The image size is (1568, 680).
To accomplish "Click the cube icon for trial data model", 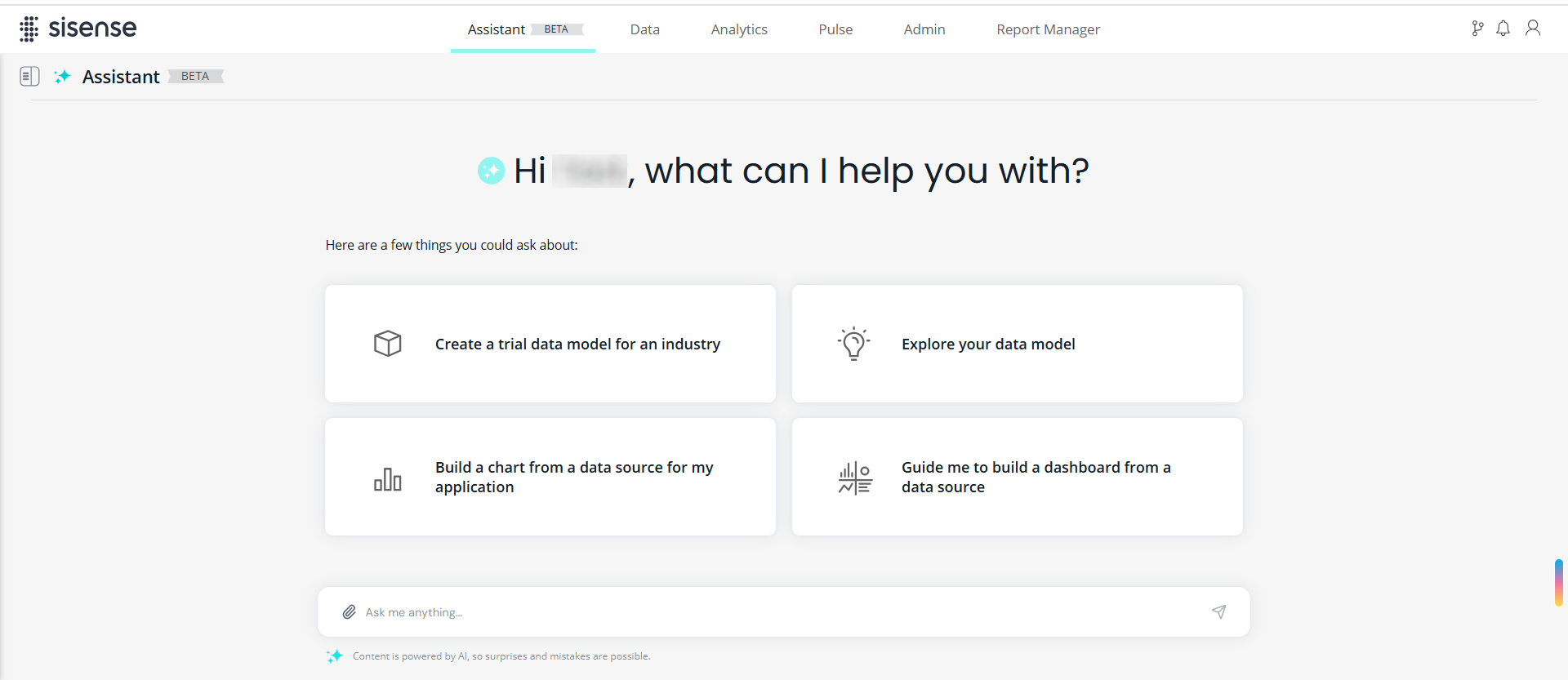I will click(388, 344).
